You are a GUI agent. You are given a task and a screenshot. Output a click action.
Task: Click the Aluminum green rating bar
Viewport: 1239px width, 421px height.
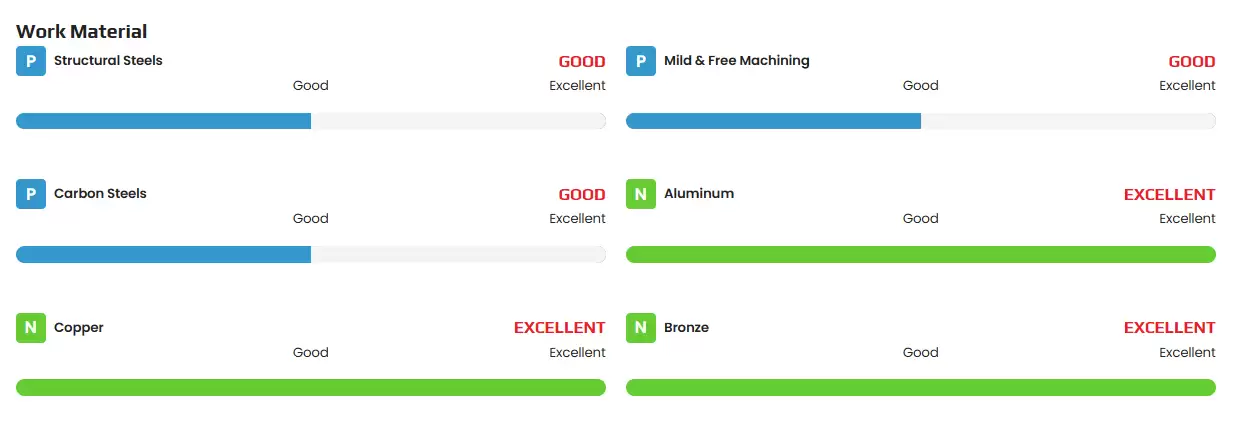[920, 254]
